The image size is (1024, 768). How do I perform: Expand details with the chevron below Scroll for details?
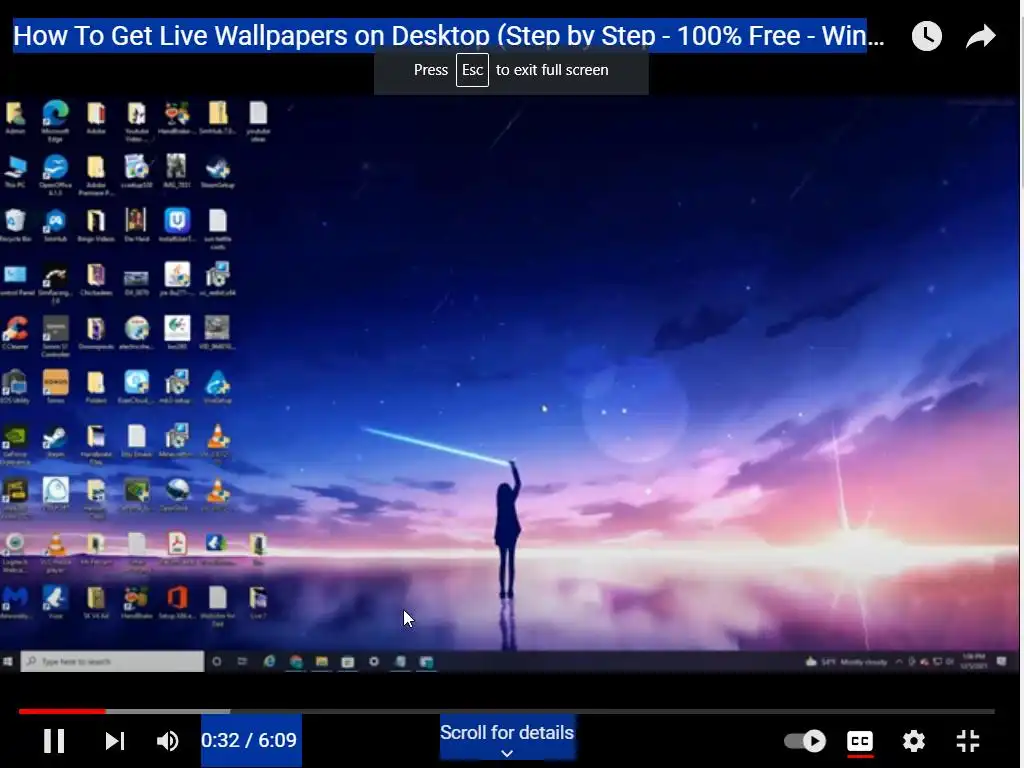pyautogui.click(x=507, y=753)
